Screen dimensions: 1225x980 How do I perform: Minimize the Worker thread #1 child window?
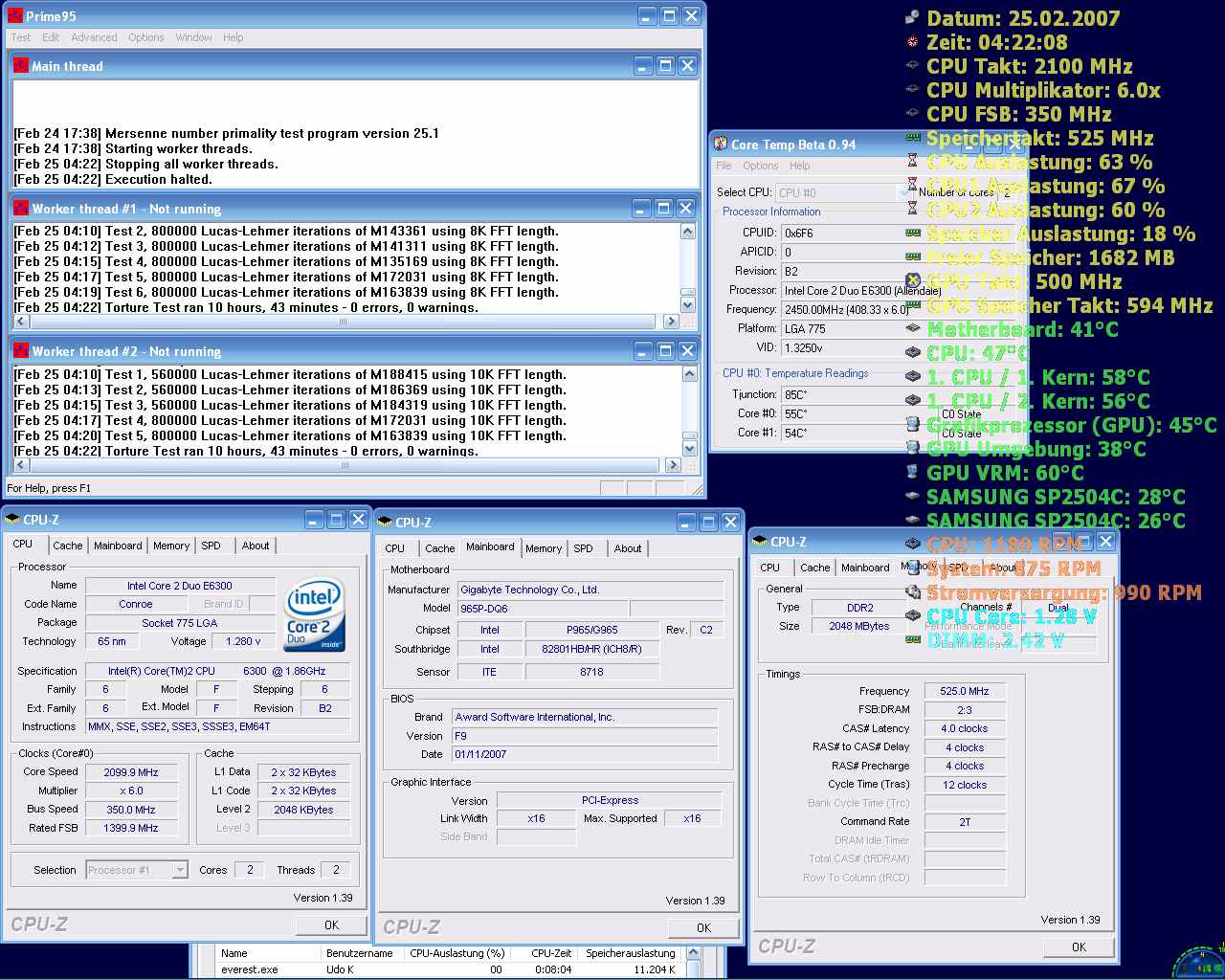point(643,208)
